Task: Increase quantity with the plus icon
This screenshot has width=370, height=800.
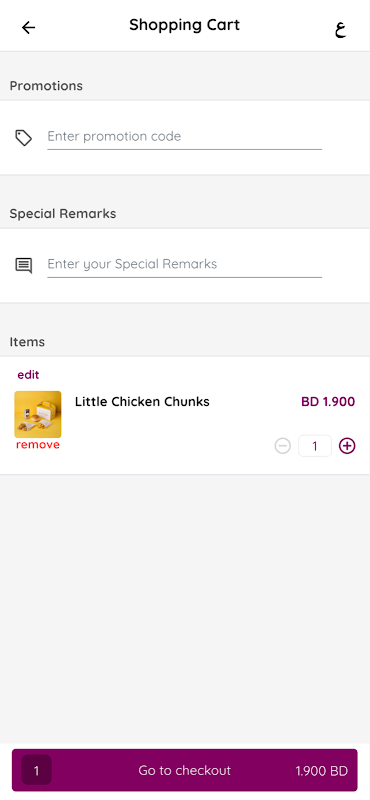Action: click(347, 446)
